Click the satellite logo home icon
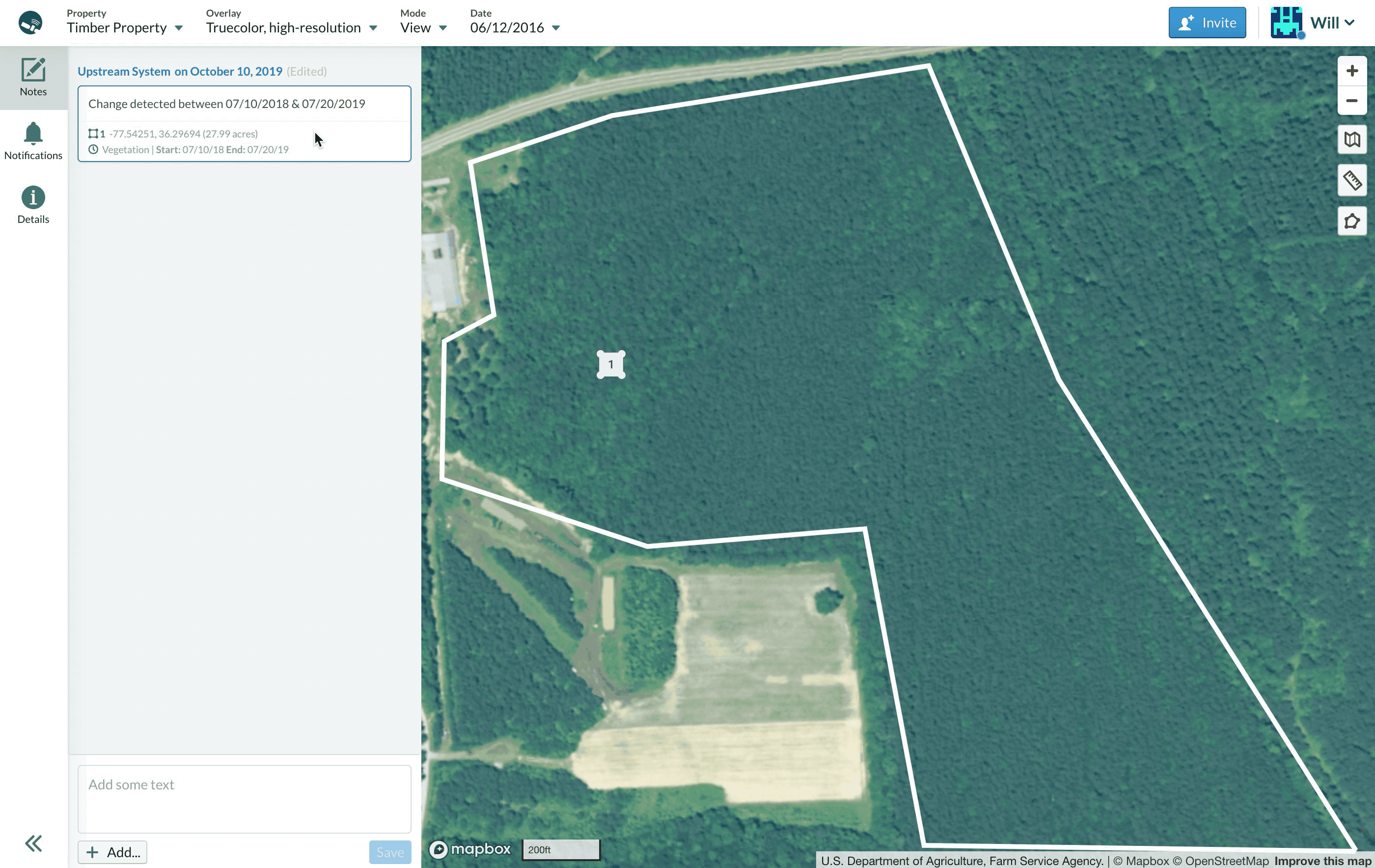This screenshot has width=1375, height=868. (30, 23)
